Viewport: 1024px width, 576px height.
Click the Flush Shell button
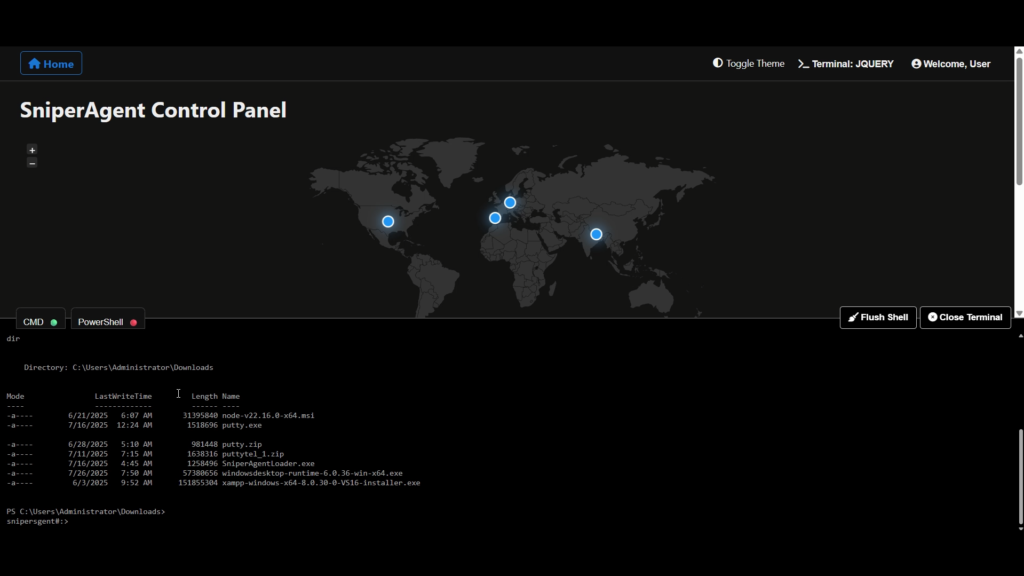click(878, 317)
